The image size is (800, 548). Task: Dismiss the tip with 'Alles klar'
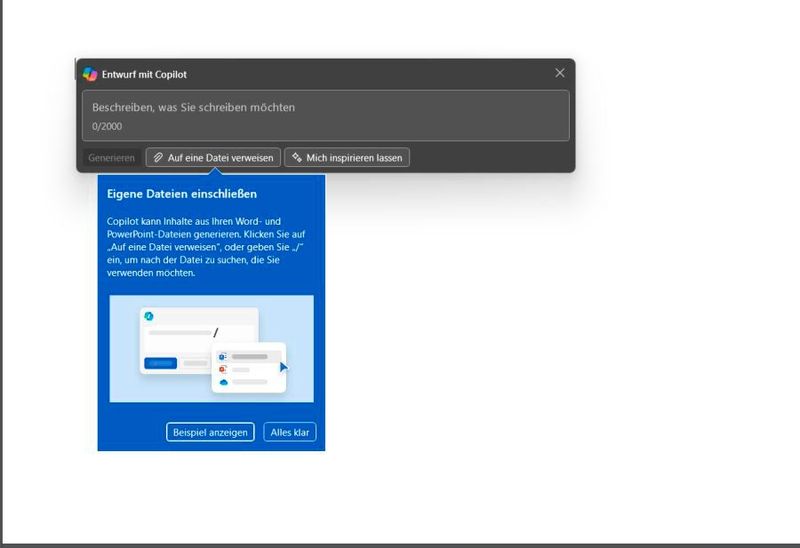290,432
